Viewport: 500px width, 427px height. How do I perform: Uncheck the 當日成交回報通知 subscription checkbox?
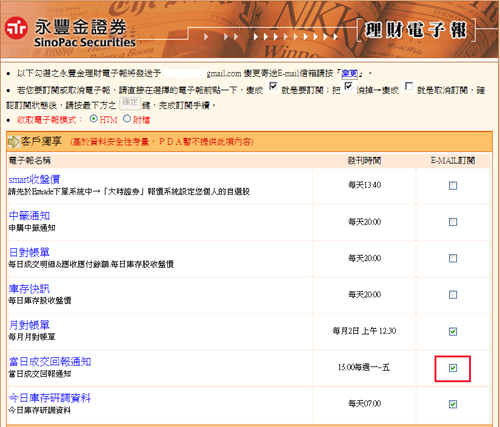click(453, 368)
